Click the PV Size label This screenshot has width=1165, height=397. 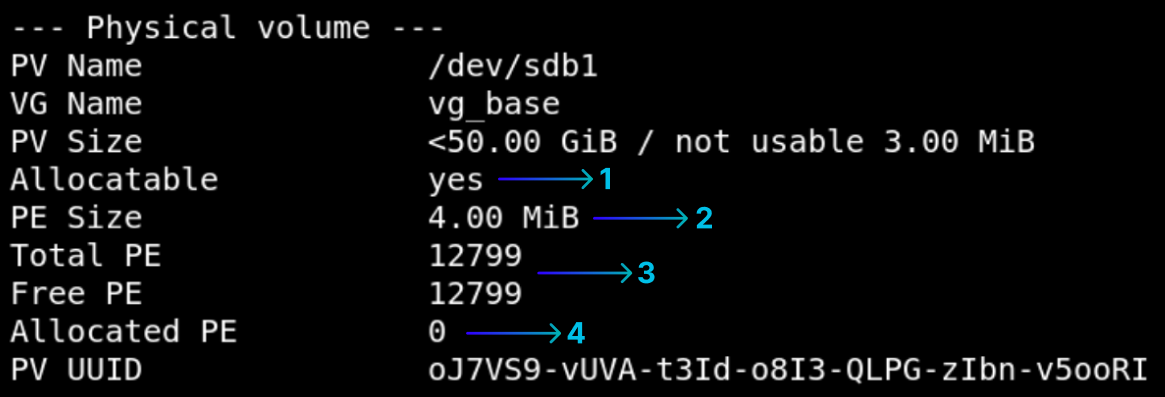click(76, 142)
